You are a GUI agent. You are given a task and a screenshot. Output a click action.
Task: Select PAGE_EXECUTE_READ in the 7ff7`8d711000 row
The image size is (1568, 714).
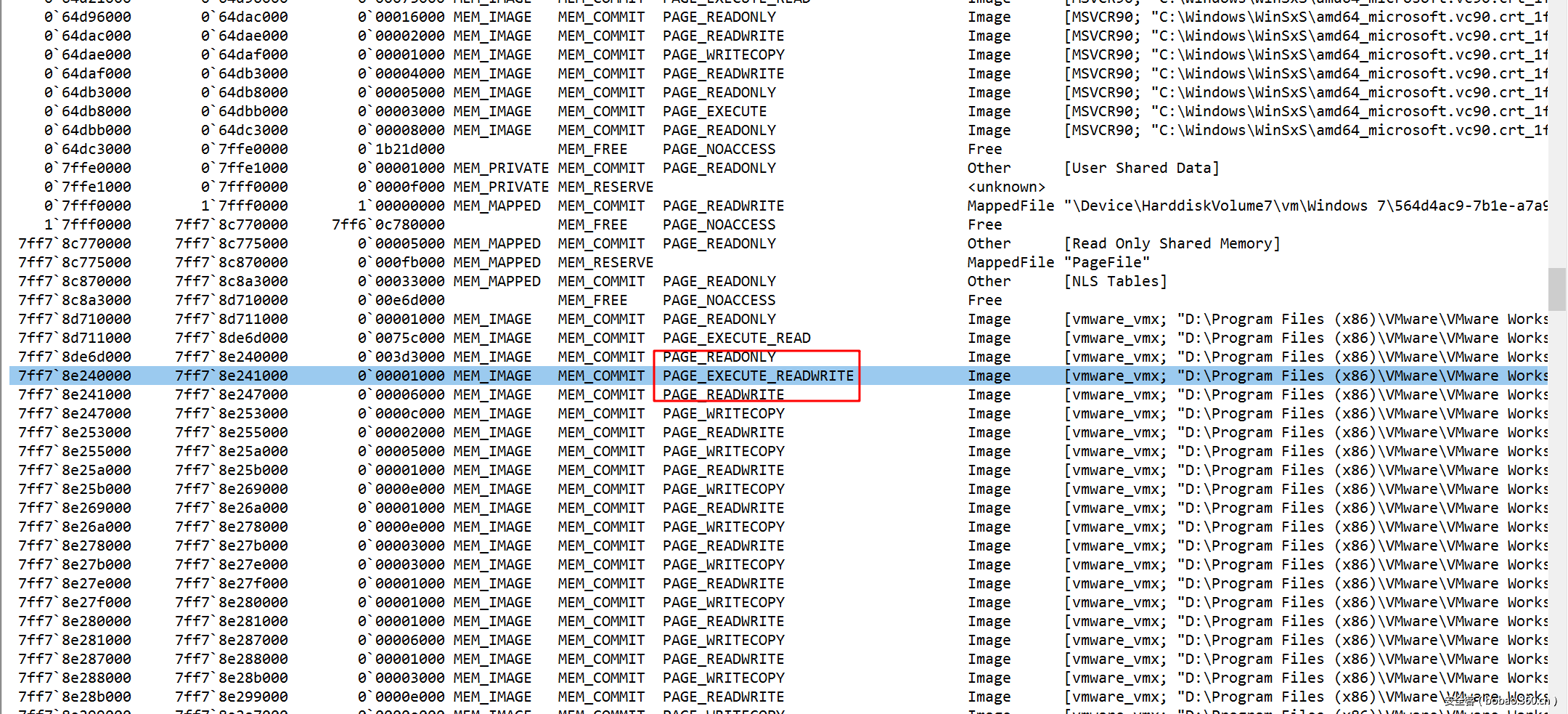click(736, 338)
